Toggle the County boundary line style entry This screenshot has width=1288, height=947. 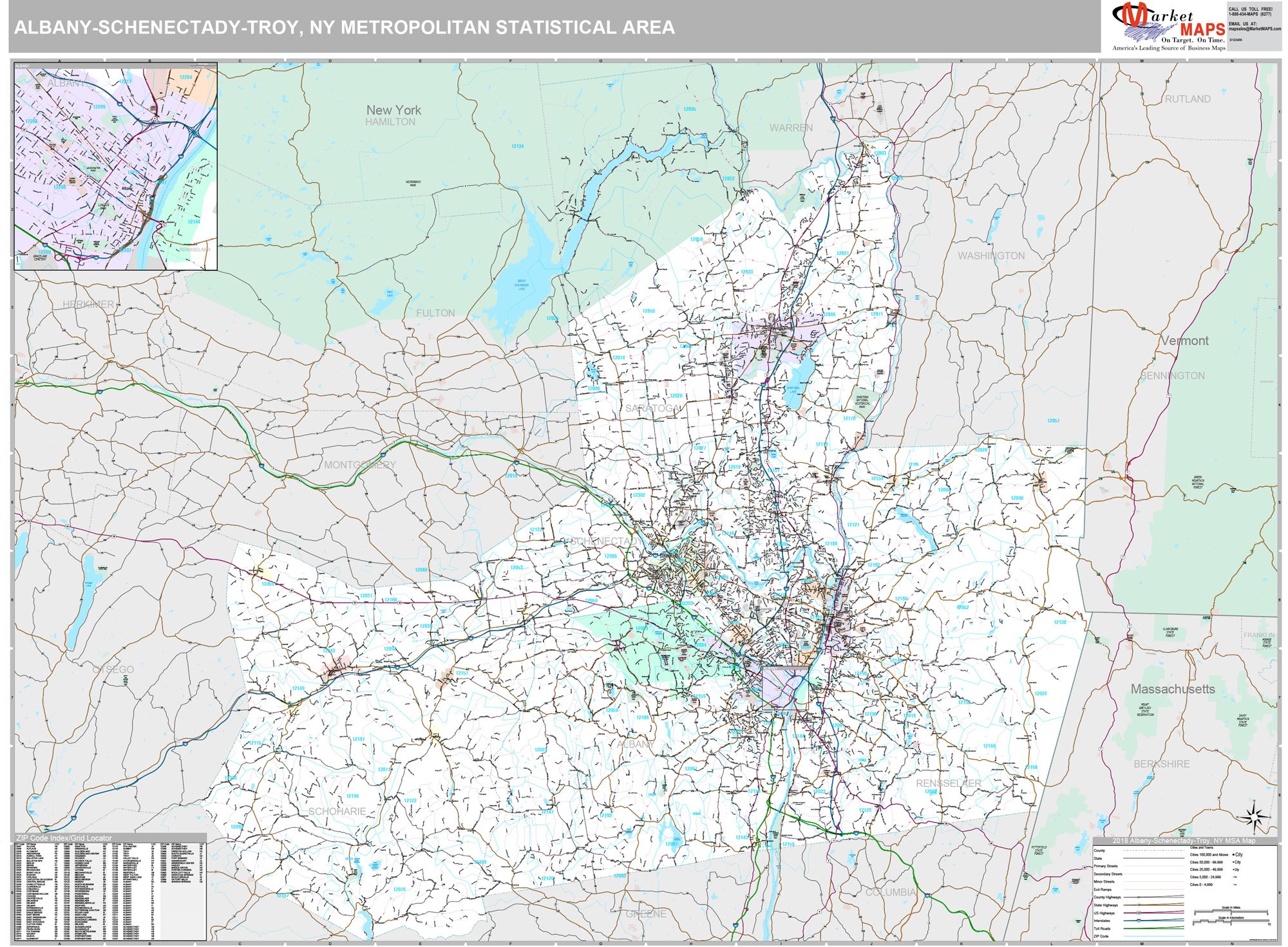(x=1153, y=850)
